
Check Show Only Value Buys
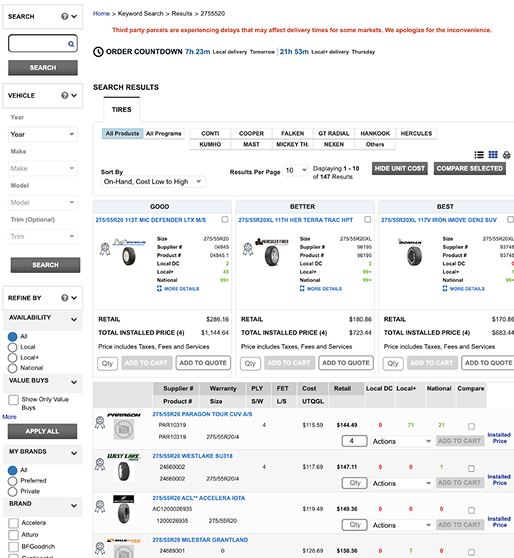point(14,400)
